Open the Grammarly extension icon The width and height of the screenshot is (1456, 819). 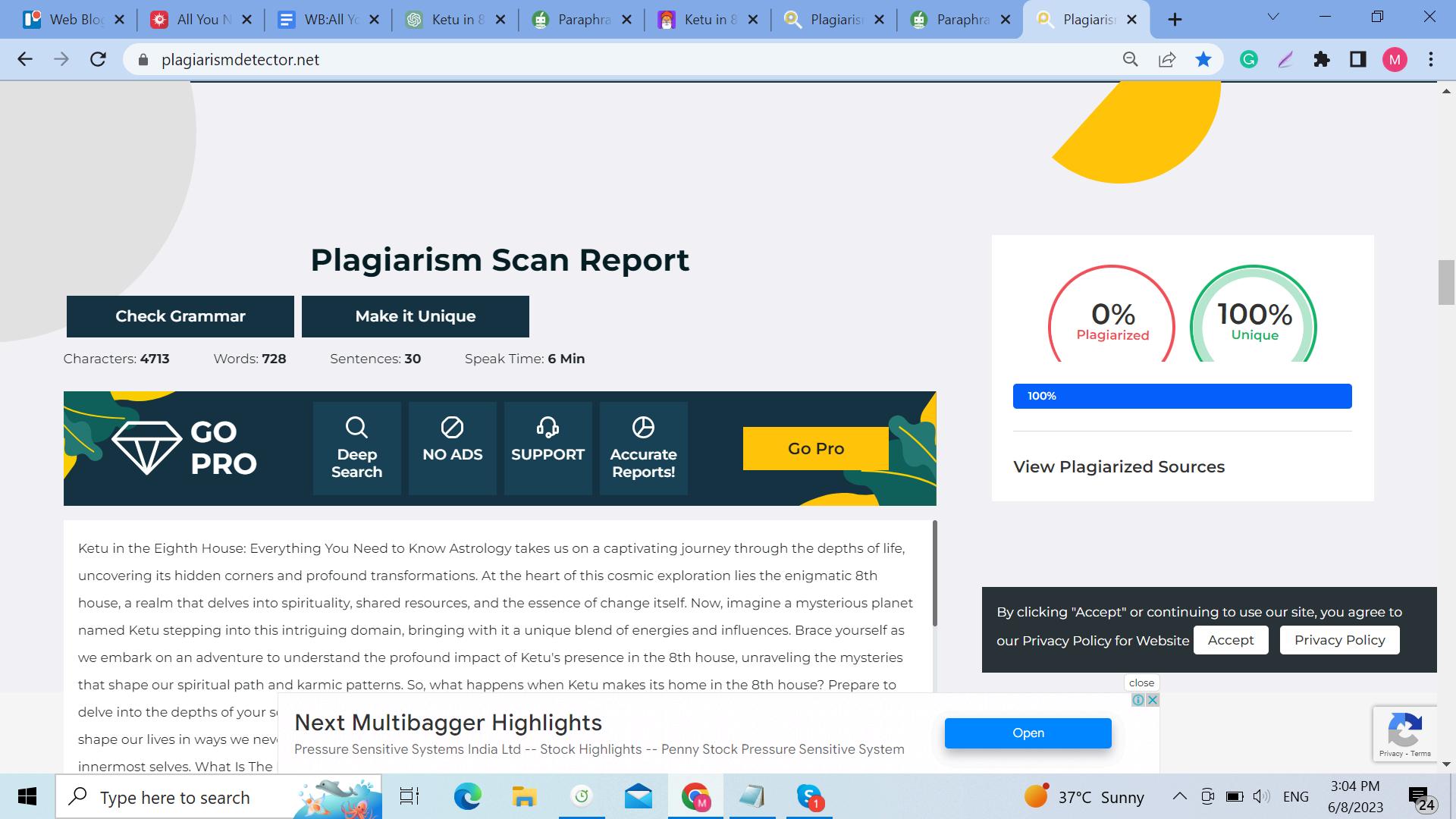(x=1248, y=59)
